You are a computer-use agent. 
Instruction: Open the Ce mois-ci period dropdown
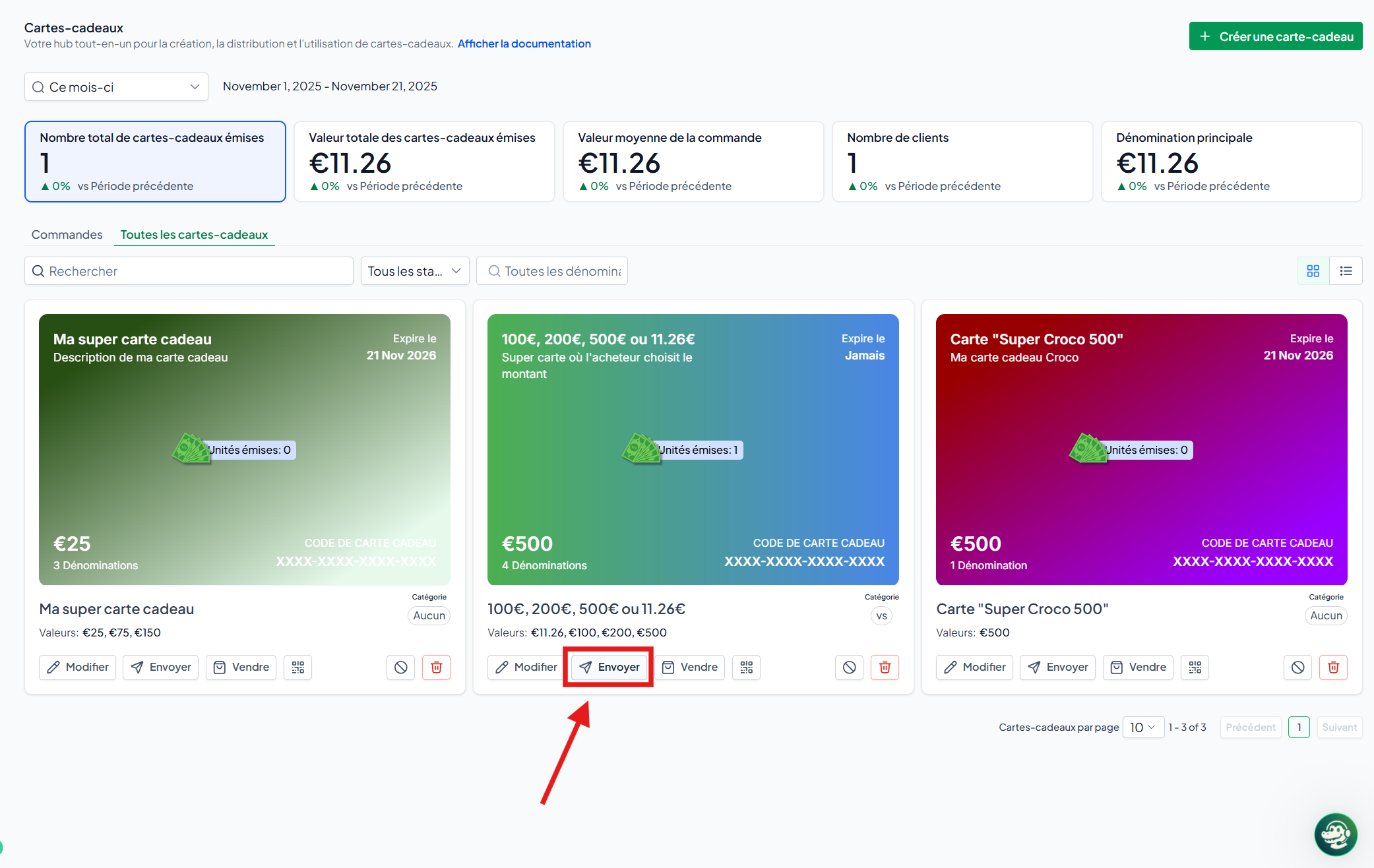pyautogui.click(x=116, y=87)
